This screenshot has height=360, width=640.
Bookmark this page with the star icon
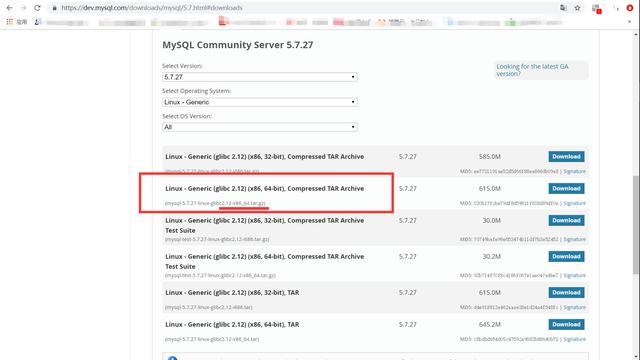[x=577, y=8]
